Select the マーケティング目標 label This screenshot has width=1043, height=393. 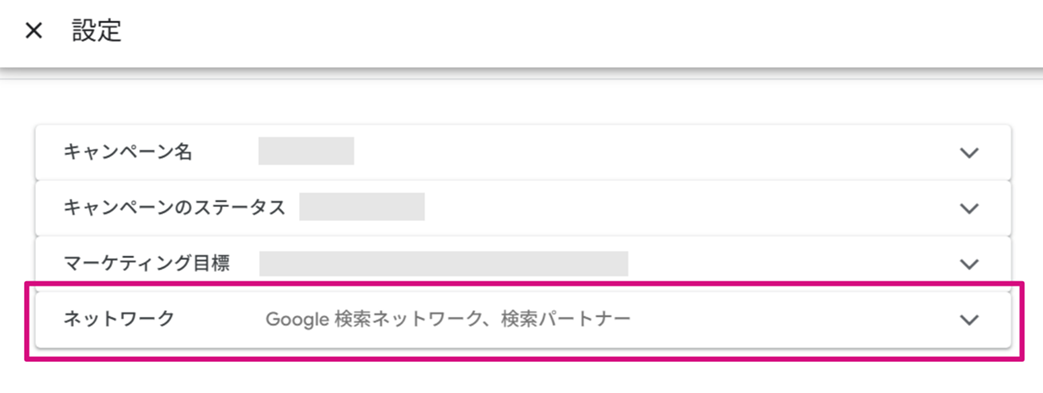click(x=146, y=263)
